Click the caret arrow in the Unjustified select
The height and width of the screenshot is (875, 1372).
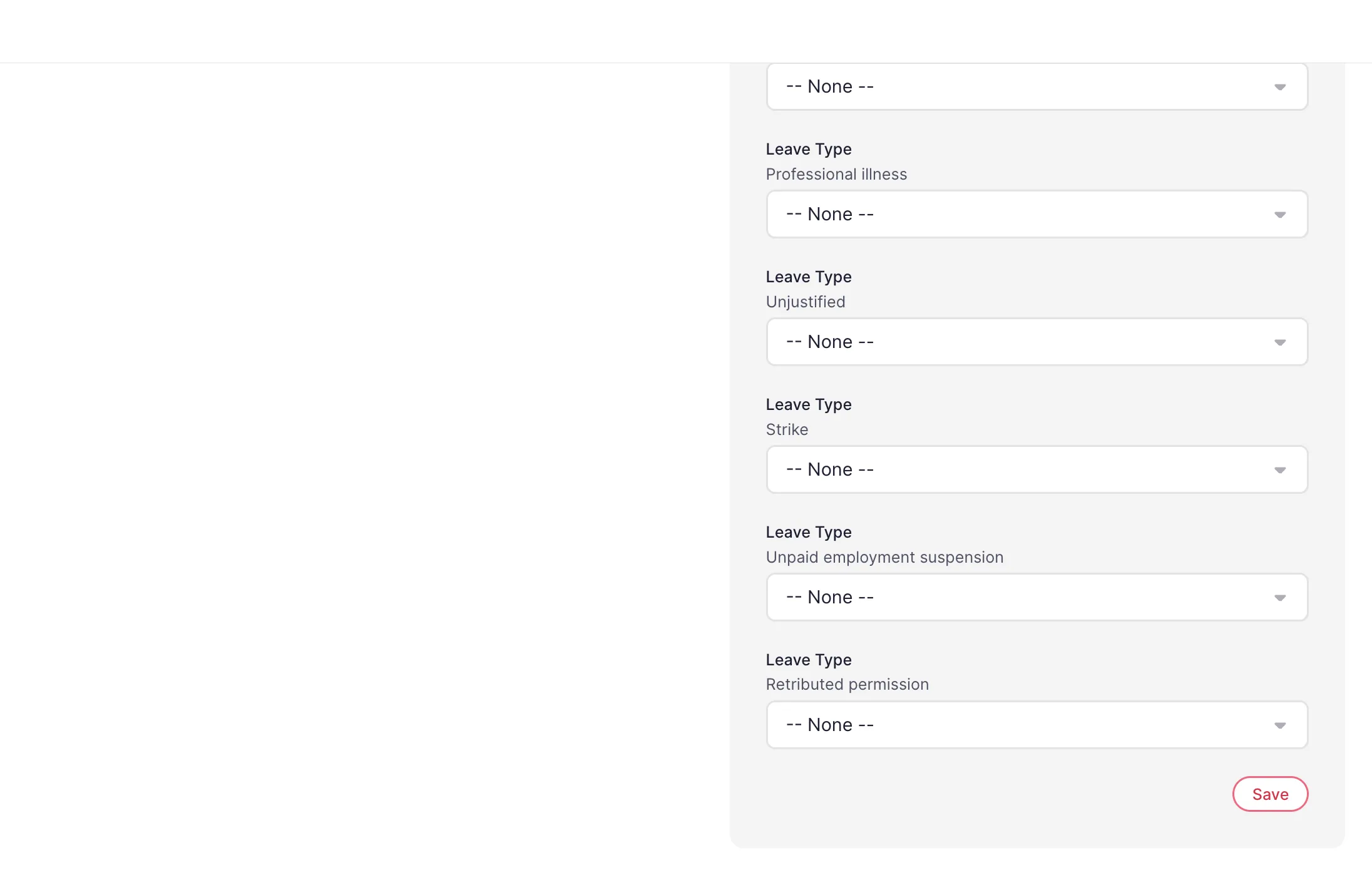tap(1280, 342)
